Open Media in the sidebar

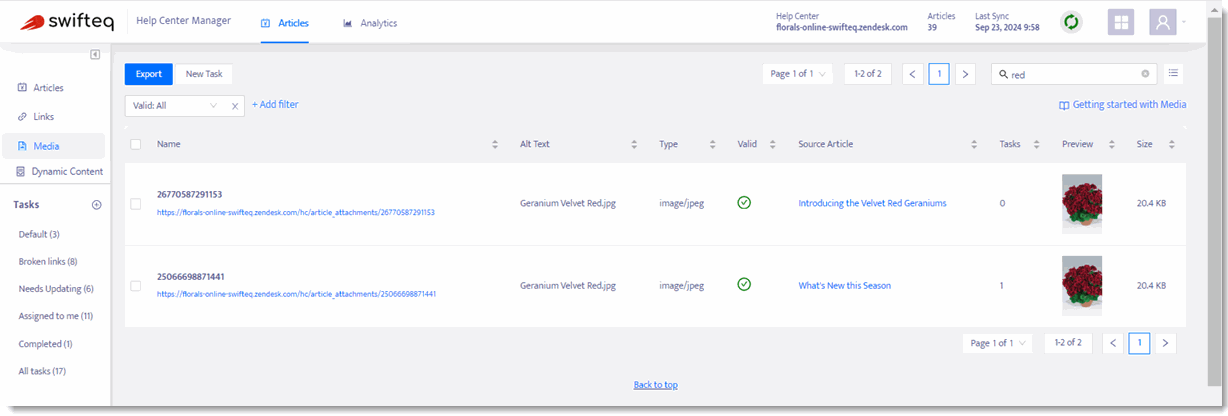pyautogui.click(x=53, y=146)
